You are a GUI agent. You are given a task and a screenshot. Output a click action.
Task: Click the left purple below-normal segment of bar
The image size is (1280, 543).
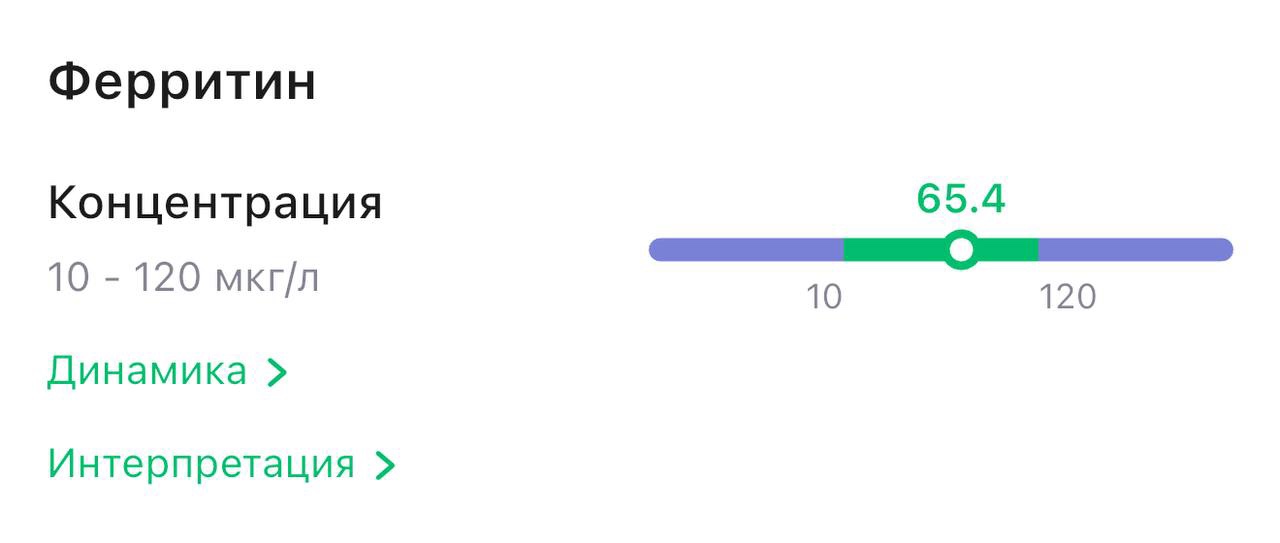[745, 250]
